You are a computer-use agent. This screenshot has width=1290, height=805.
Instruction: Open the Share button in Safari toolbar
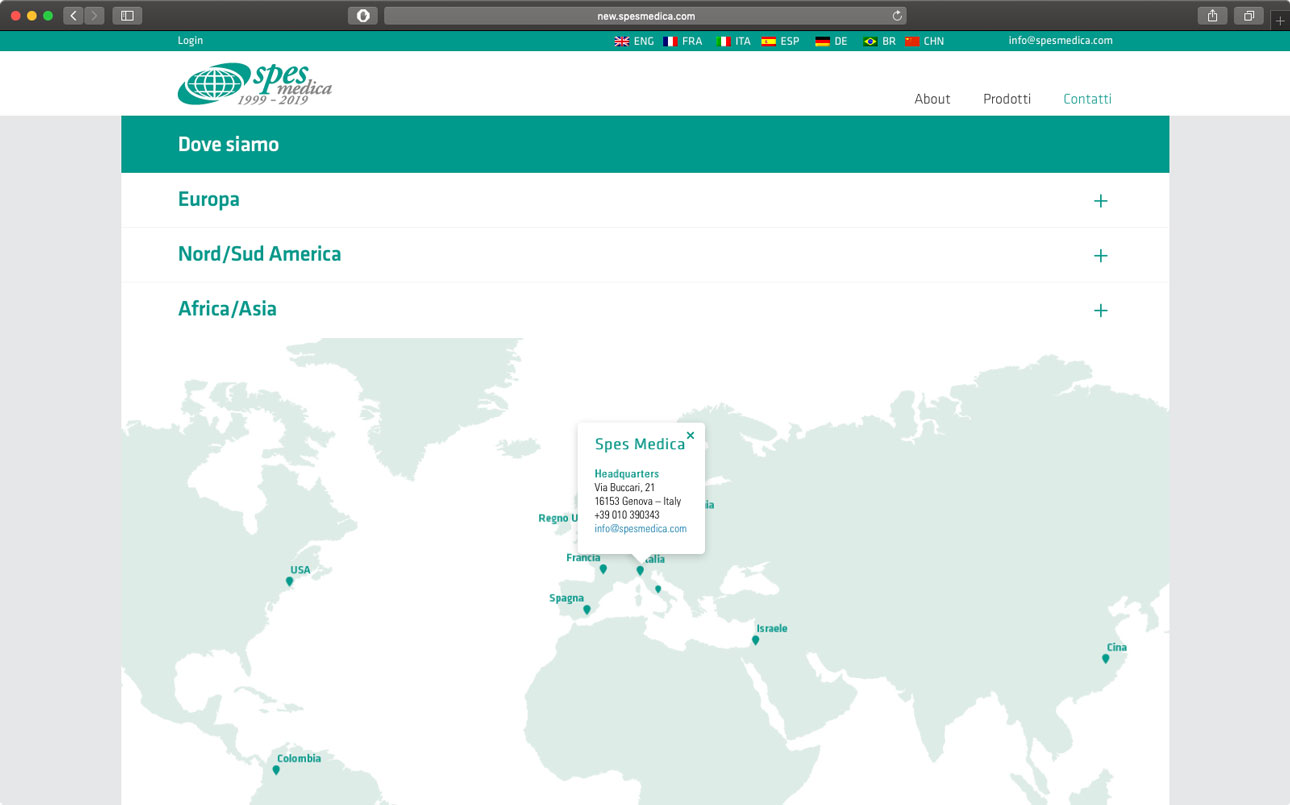1212,16
